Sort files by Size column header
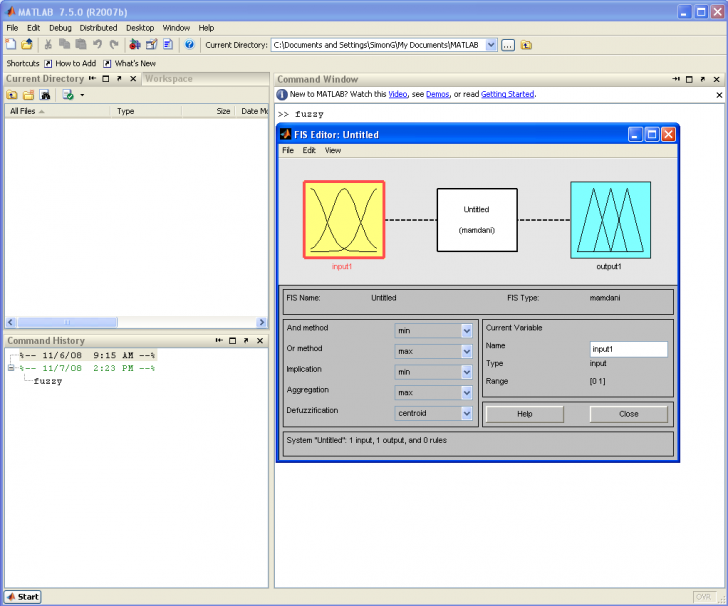 tap(209, 111)
